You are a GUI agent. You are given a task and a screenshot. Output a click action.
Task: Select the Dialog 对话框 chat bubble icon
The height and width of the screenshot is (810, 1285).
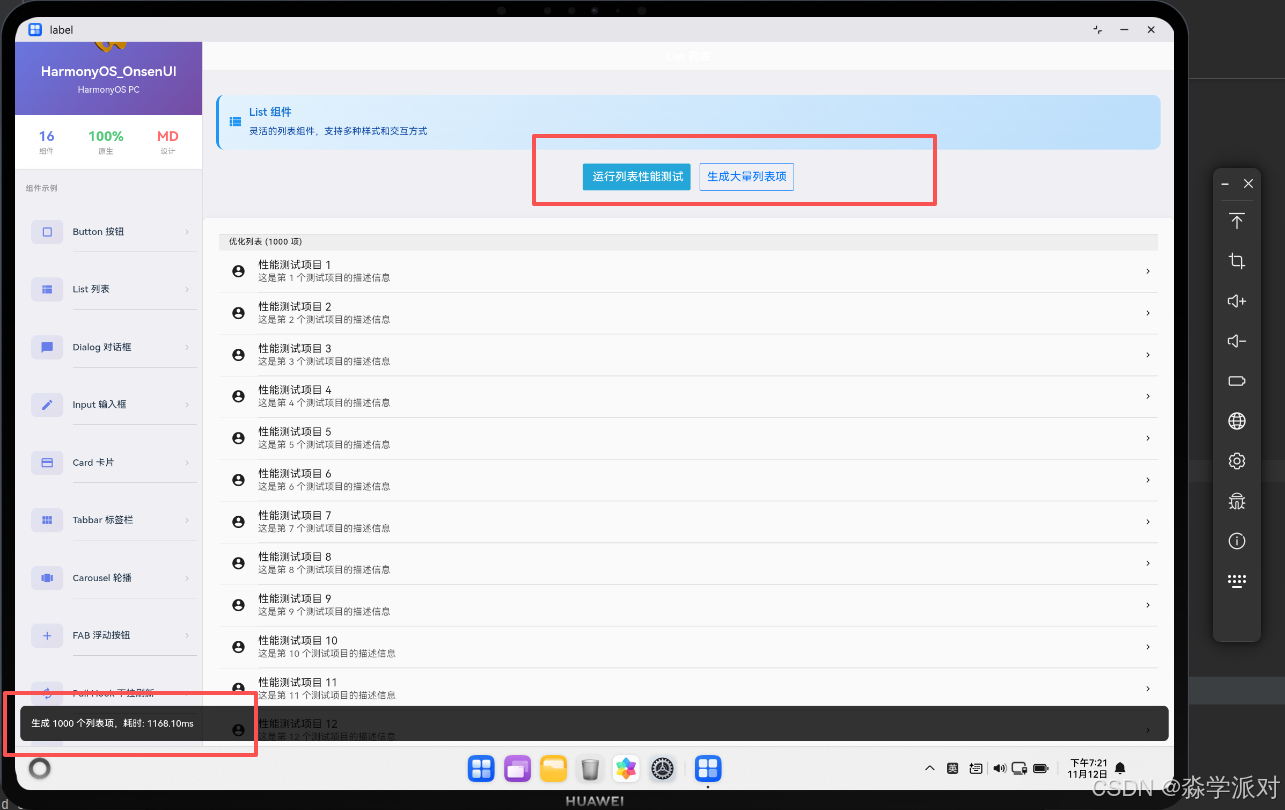pos(47,347)
